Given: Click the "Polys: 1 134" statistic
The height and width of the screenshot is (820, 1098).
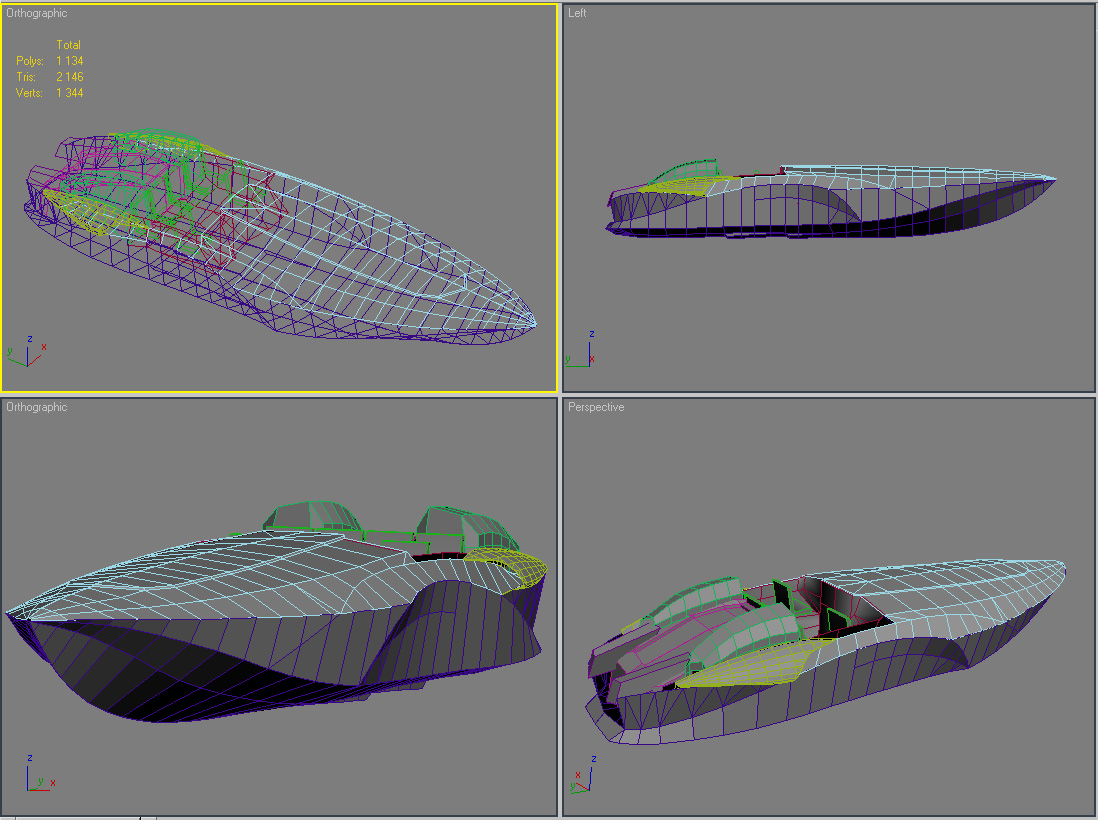Looking at the screenshot, I should pyautogui.click(x=50, y=61).
